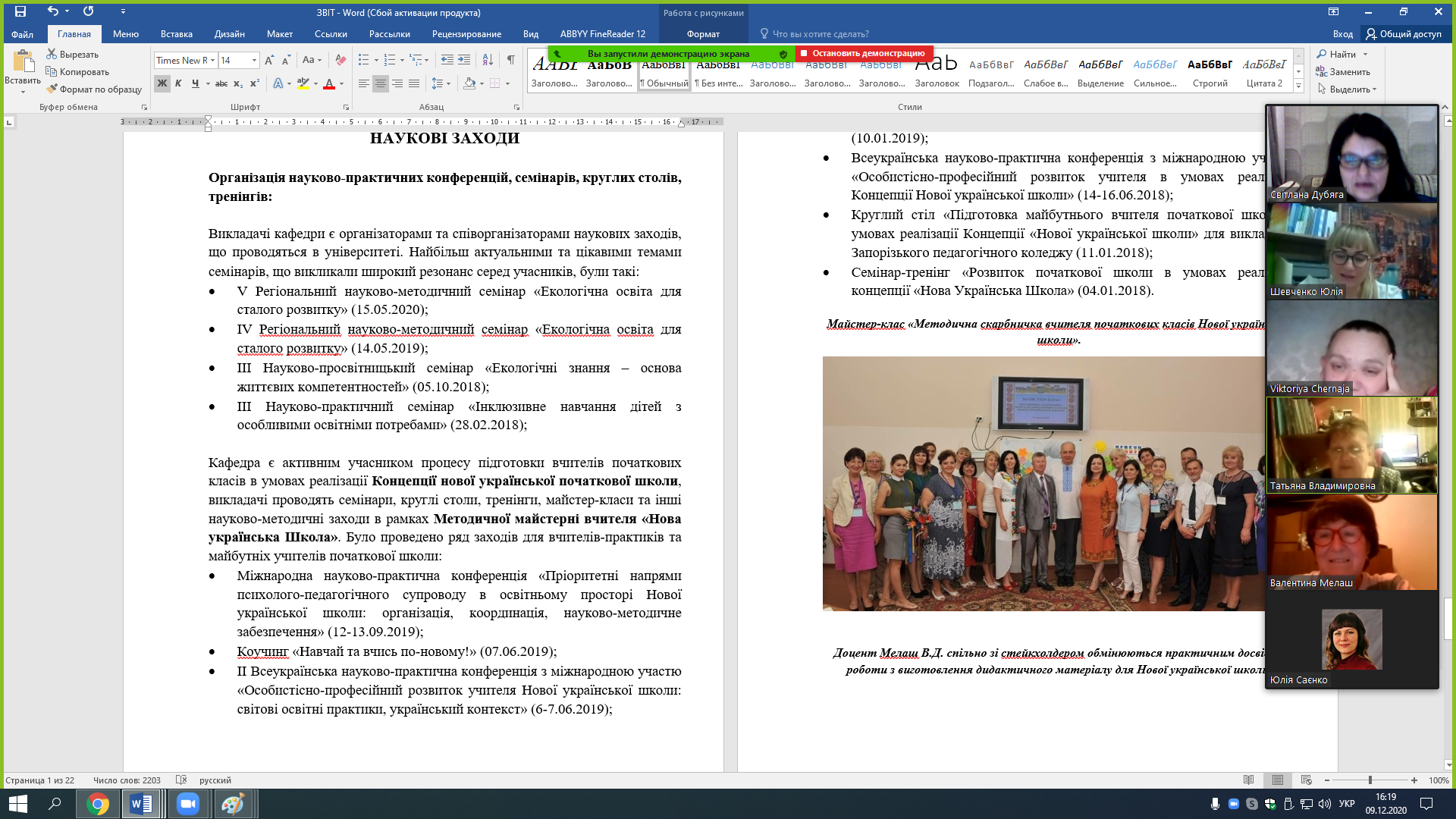Image resolution: width=1456 pixels, height=819 pixels.
Task: Increase indent of paragraph
Action: 464,60
